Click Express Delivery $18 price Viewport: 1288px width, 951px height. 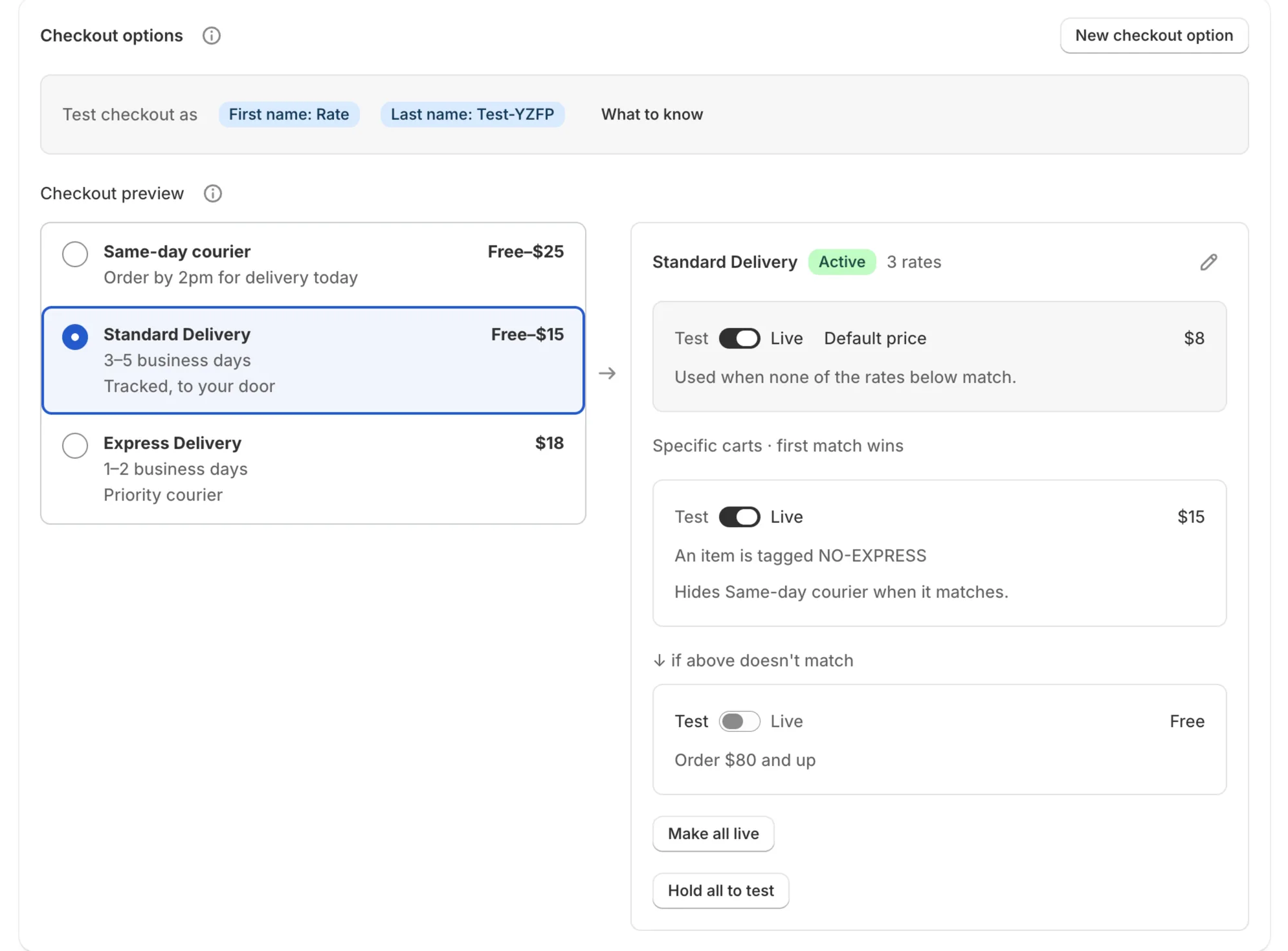click(550, 443)
